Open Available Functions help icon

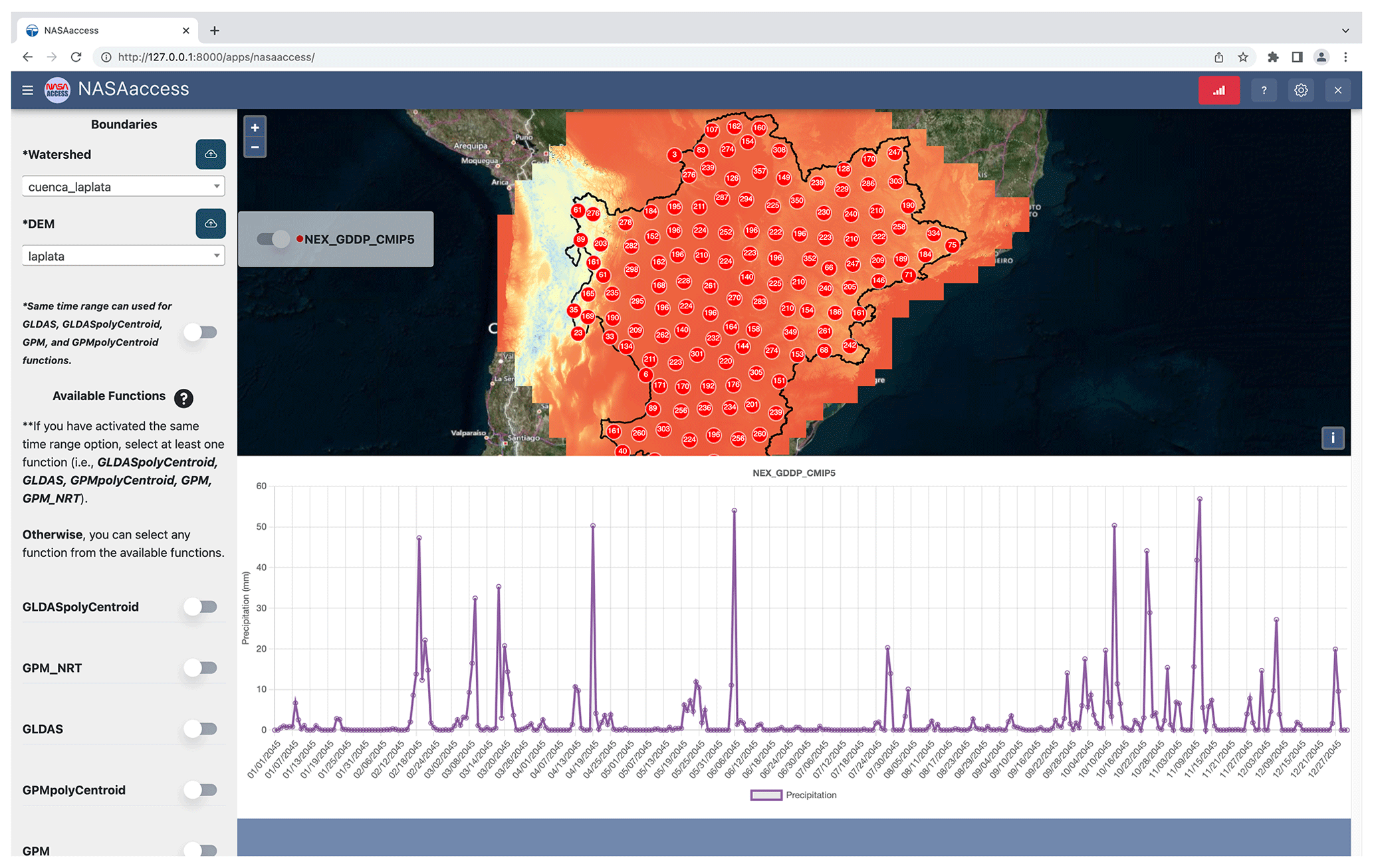(183, 397)
